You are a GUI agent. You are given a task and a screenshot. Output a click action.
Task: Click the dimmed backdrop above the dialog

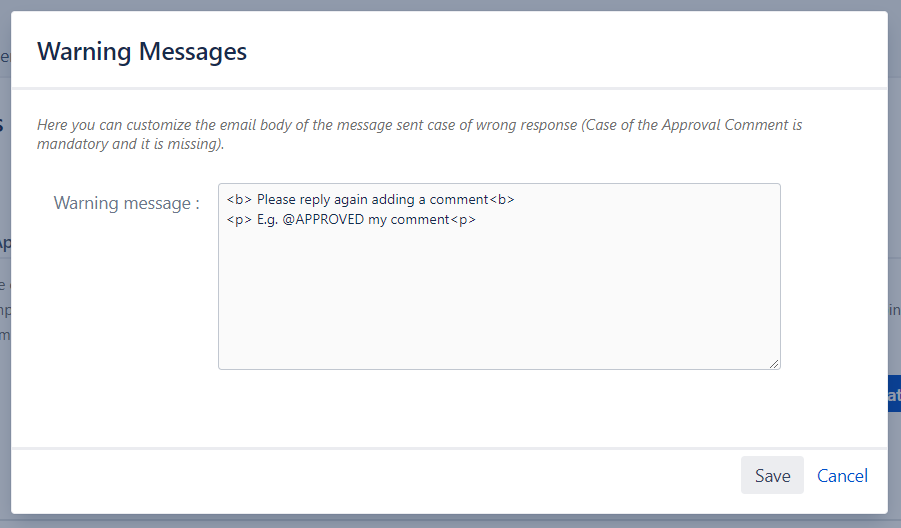click(x=450, y=5)
